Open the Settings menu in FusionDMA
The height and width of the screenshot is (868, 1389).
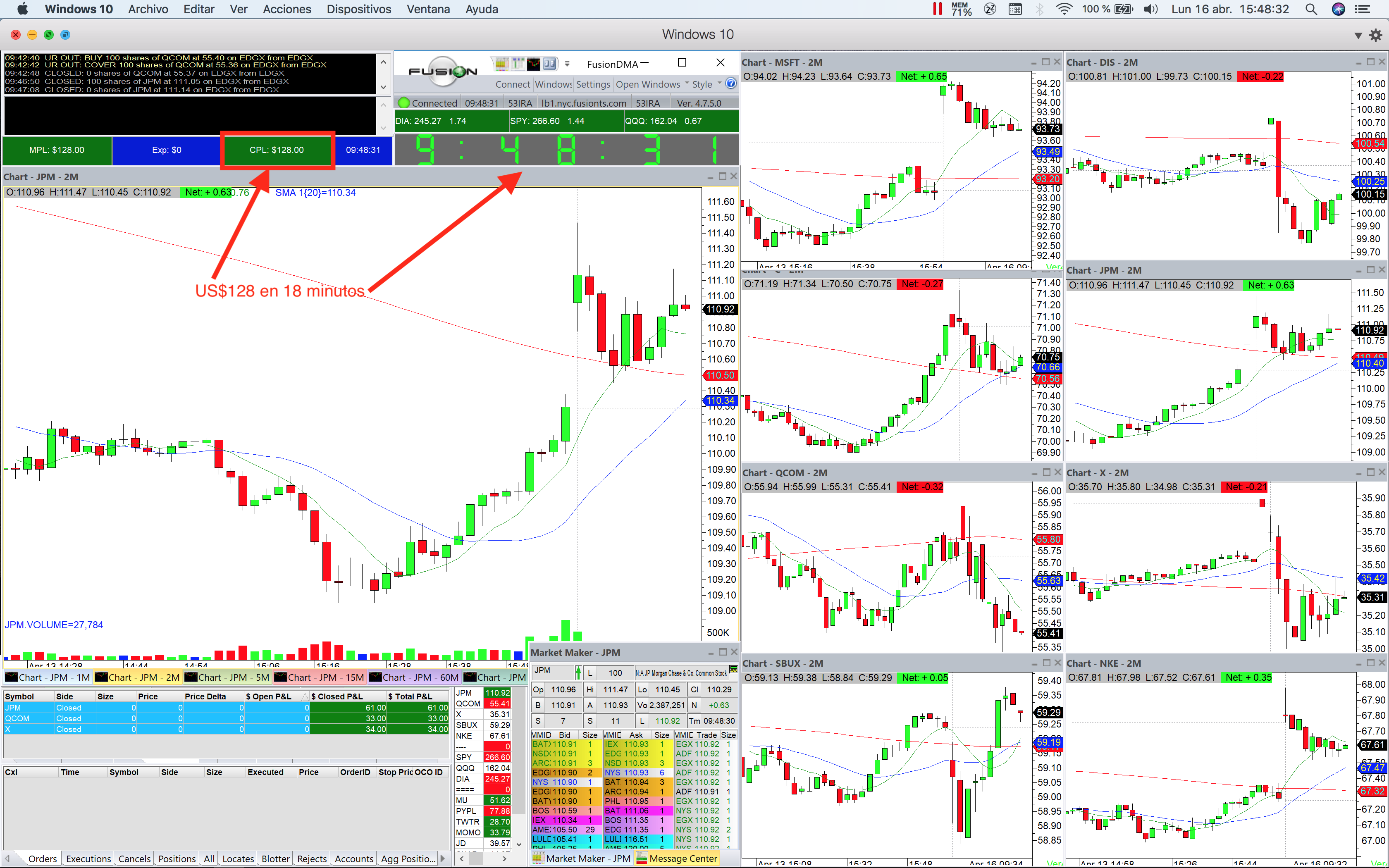pos(593,84)
